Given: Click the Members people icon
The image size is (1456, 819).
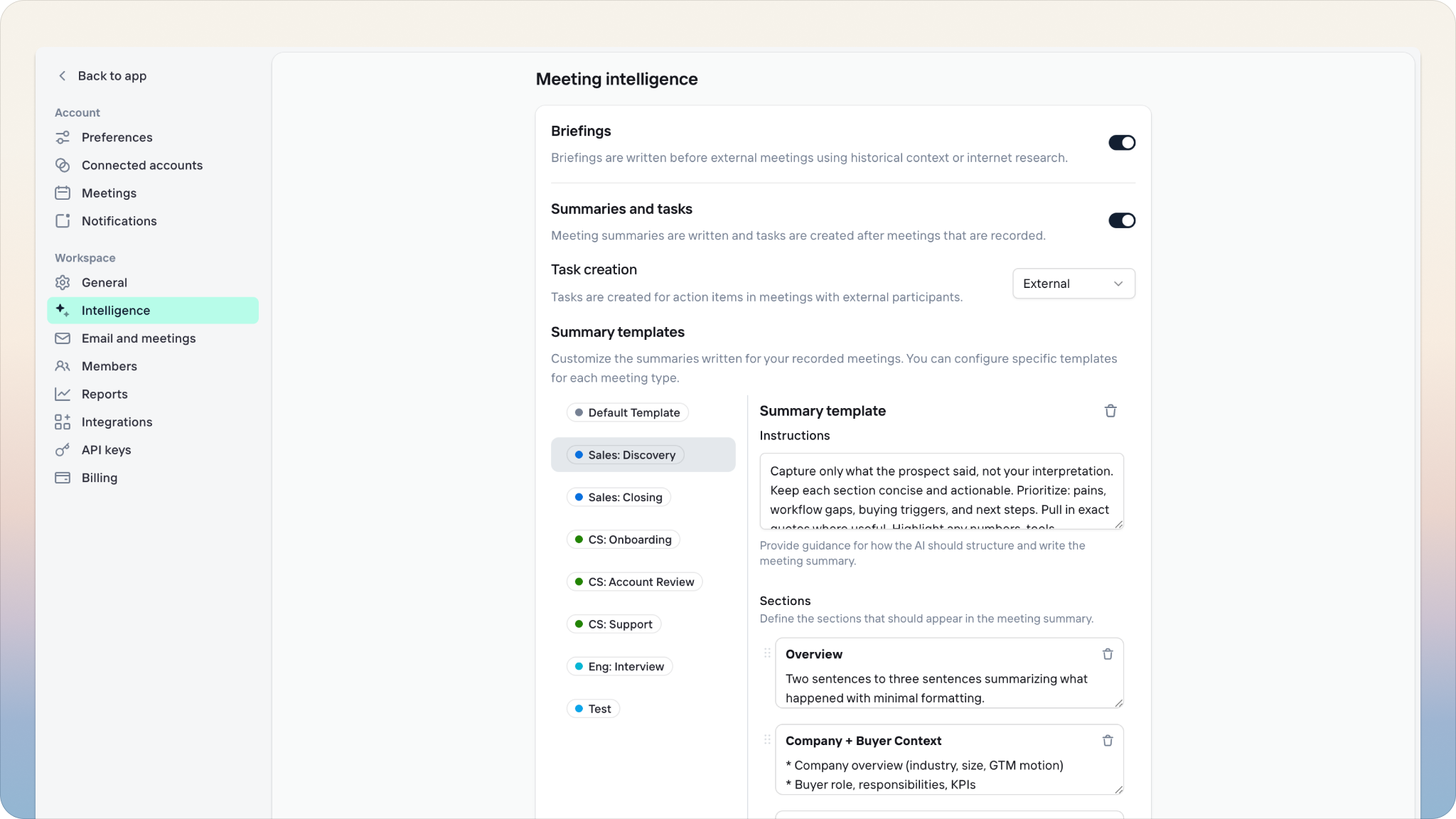Looking at the screenshot, I should tap(63, 366).
